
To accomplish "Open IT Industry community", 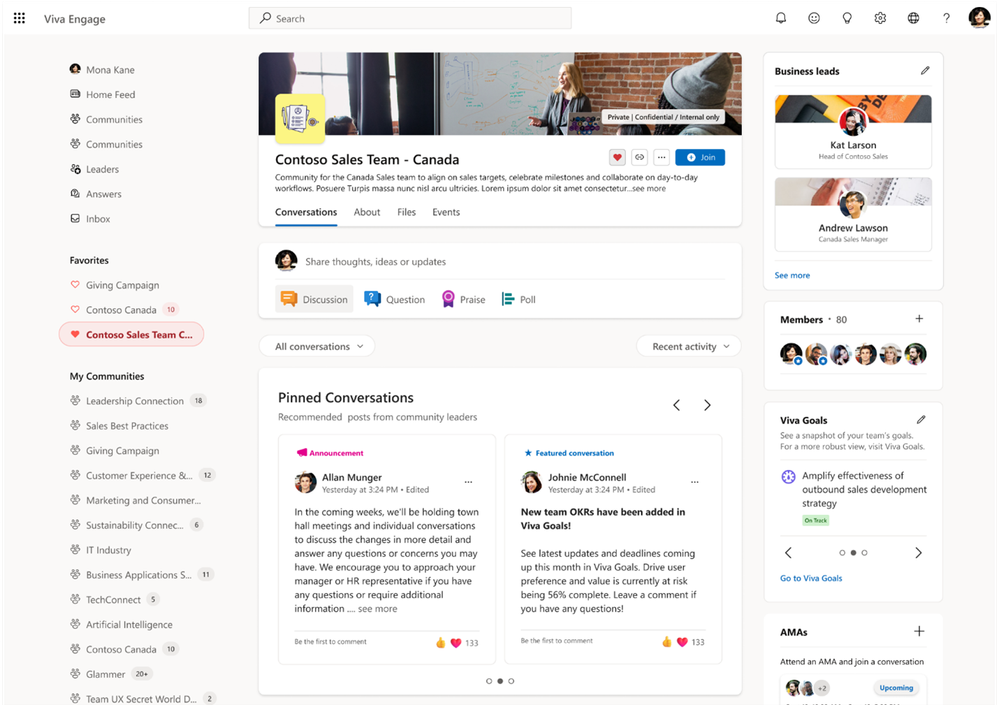I will pyautogui.click(x=101, y=550).
